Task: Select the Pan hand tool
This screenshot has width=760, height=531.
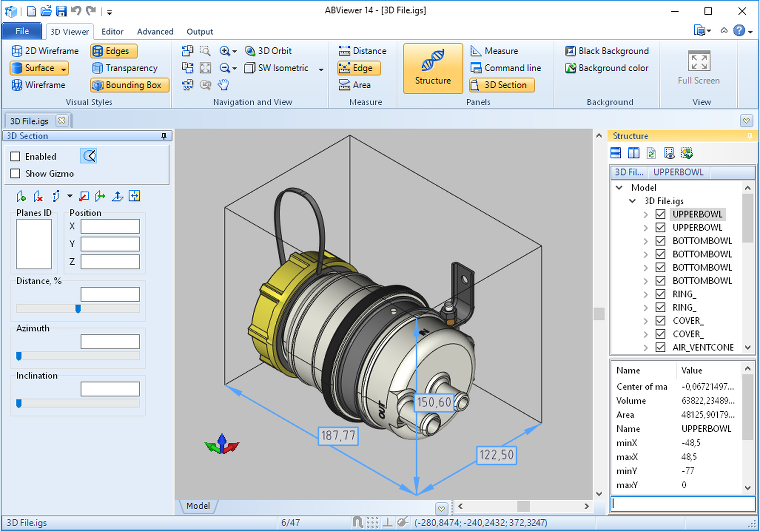Action: tap(223, 85)
